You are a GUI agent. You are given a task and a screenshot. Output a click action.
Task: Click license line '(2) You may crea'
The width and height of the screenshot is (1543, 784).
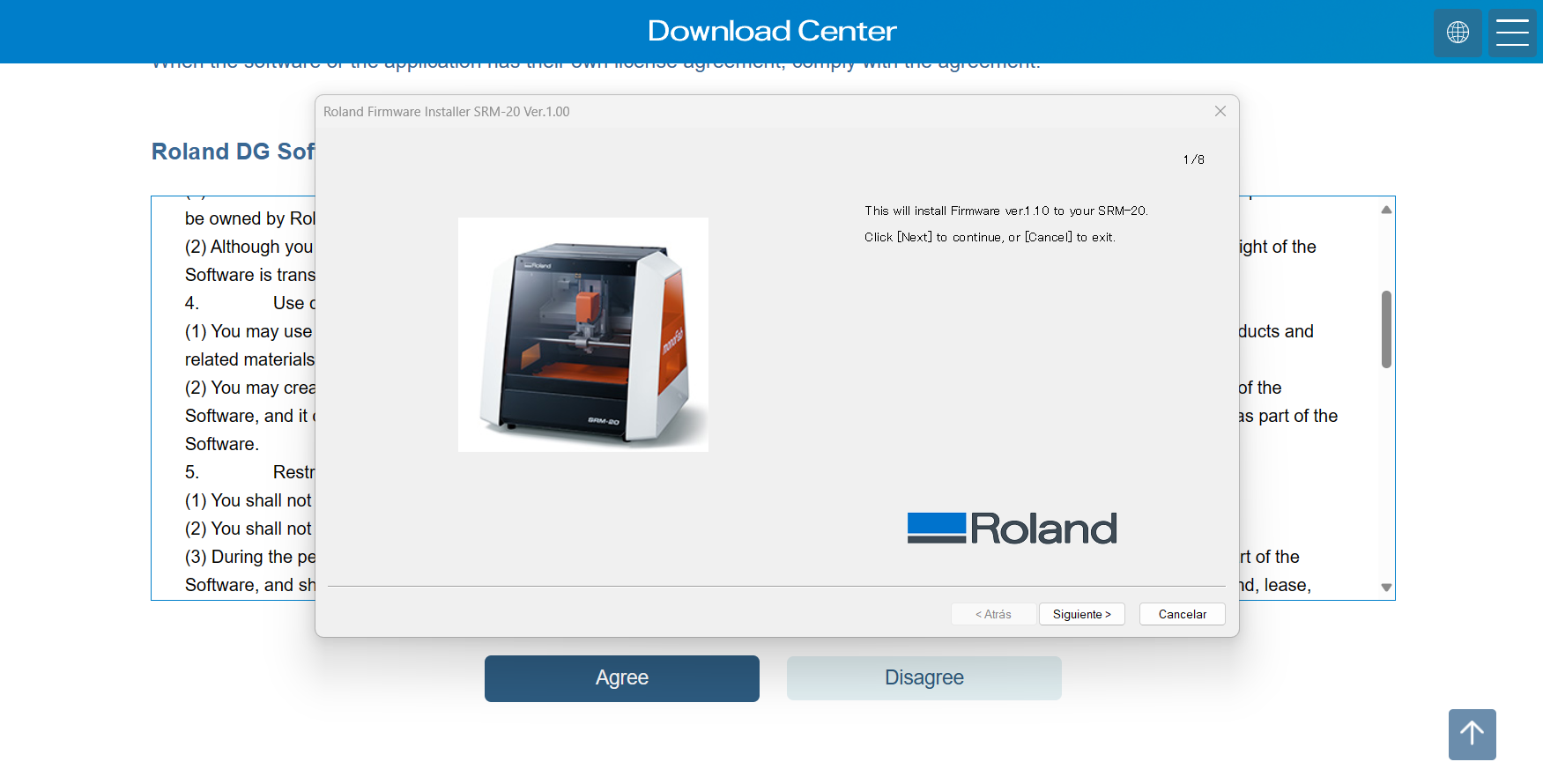coord(250,388)
